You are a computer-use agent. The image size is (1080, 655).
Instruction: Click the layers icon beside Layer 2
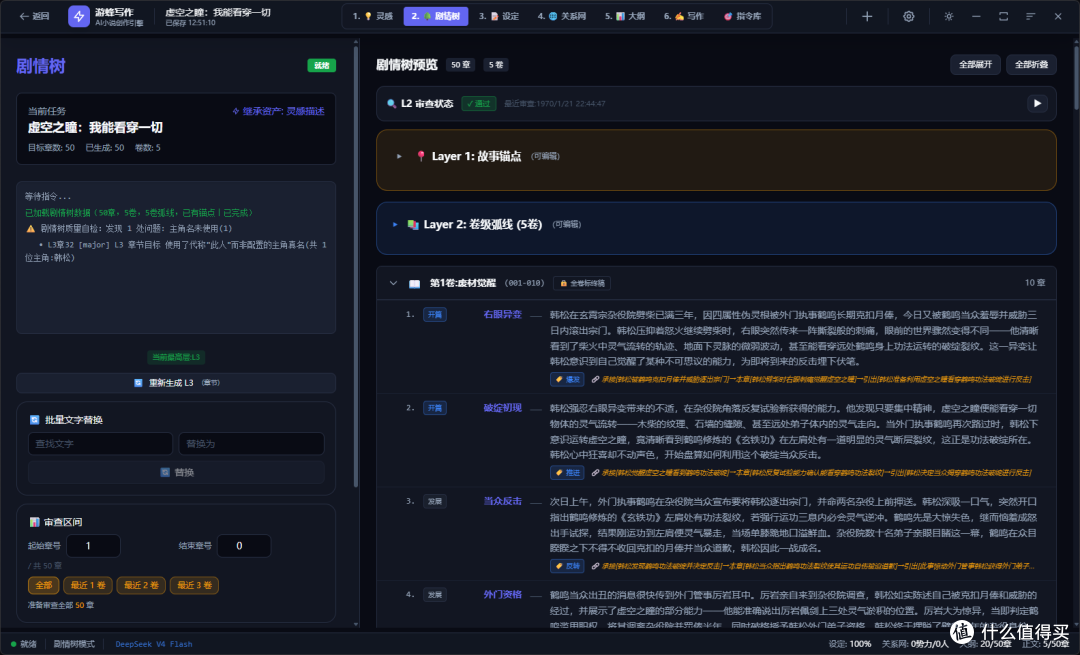coord(413,225)
